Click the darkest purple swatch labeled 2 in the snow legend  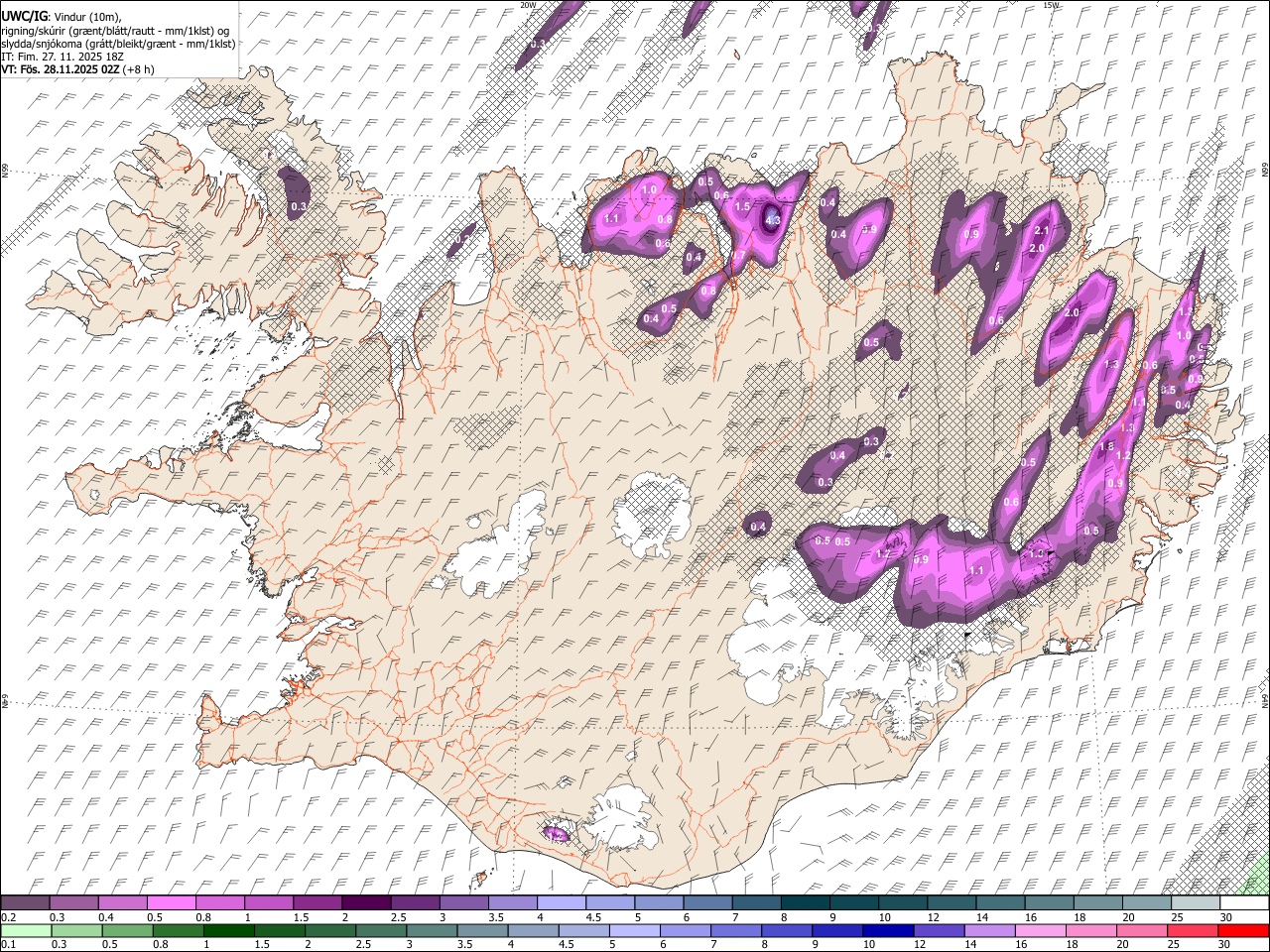point(366,903)
